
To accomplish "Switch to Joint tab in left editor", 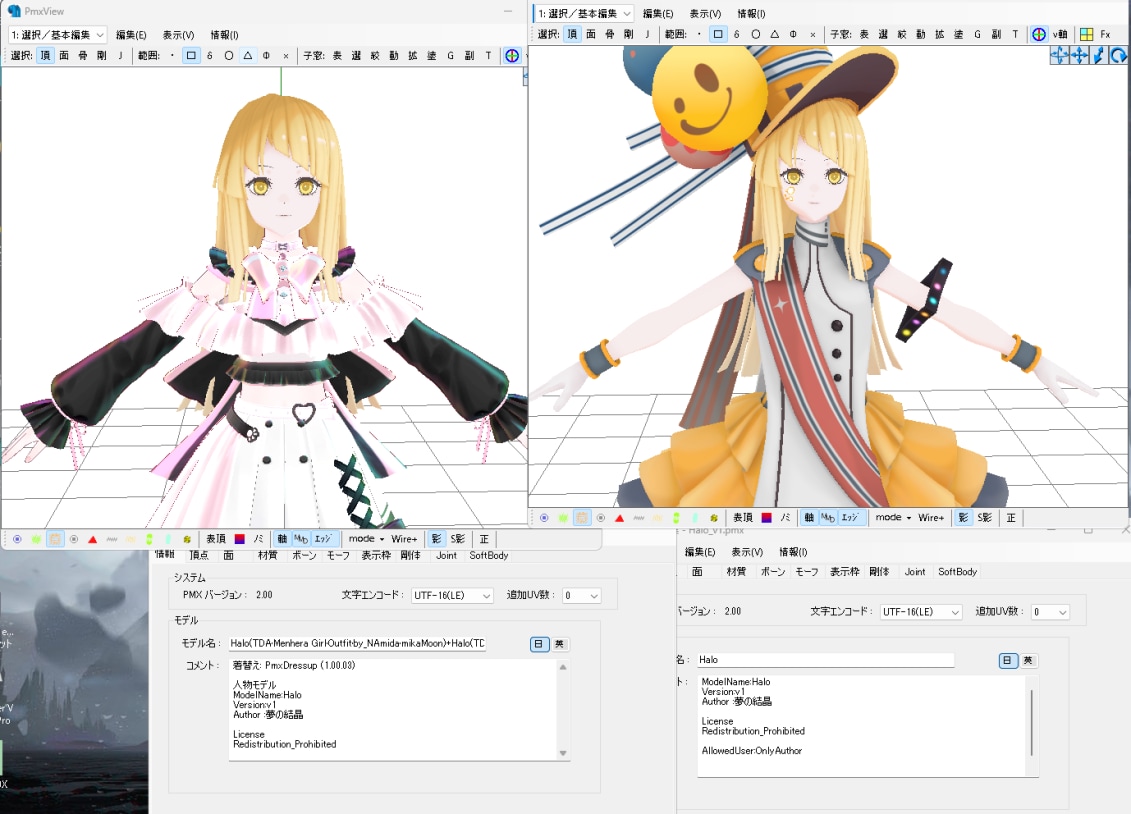I will click(446, 555).
